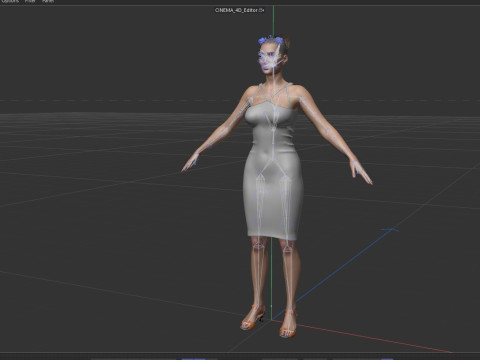Open the viewport Options menu
Screen dimensions: 480x360
10,1
